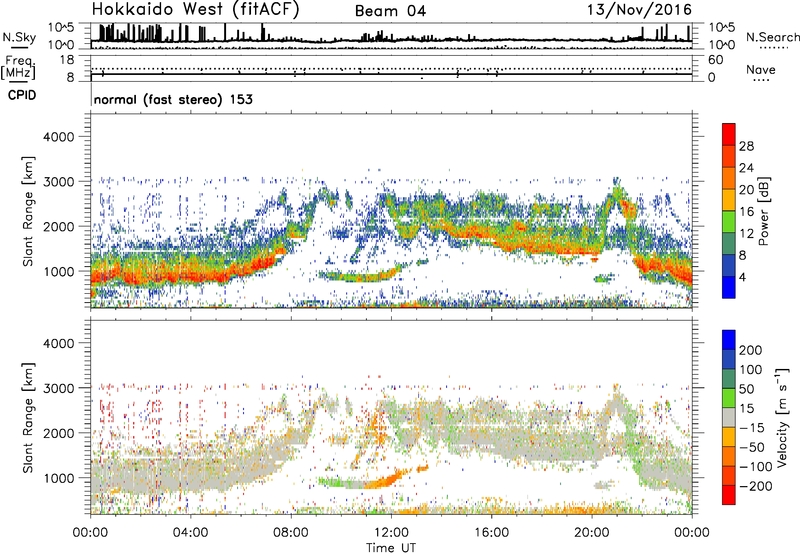Click the '04:00' time axis label

pyautogui.click(x=190, y=533)
